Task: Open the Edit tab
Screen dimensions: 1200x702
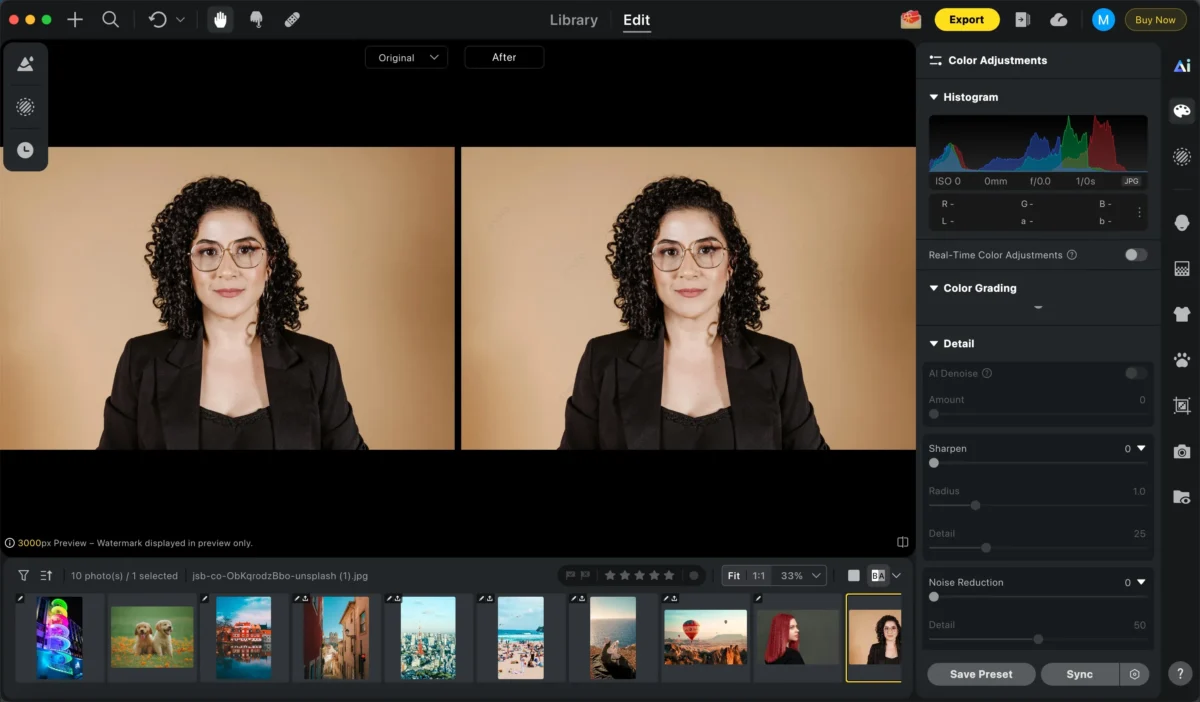Action: 636,19
